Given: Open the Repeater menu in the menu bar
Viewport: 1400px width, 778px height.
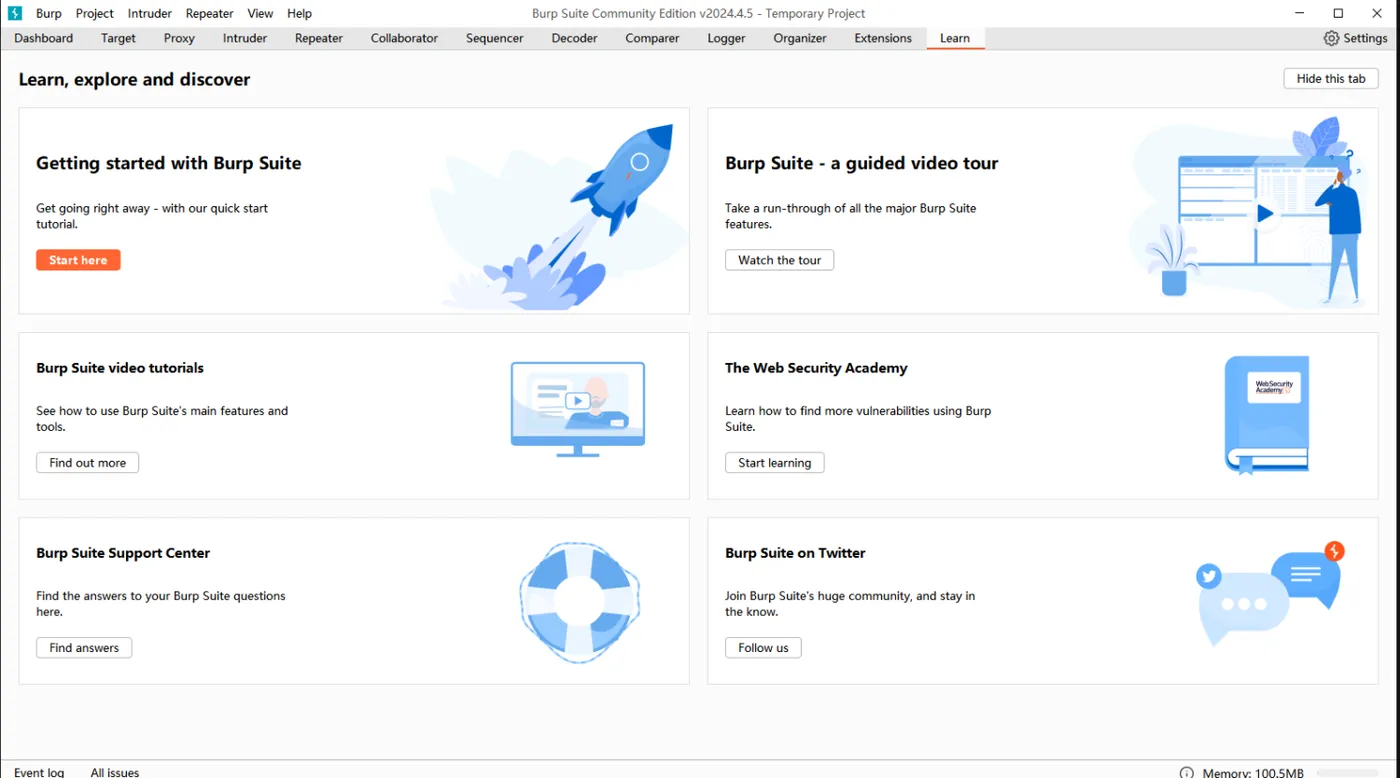Looking at the screenshot, I should tap(210, 13).
